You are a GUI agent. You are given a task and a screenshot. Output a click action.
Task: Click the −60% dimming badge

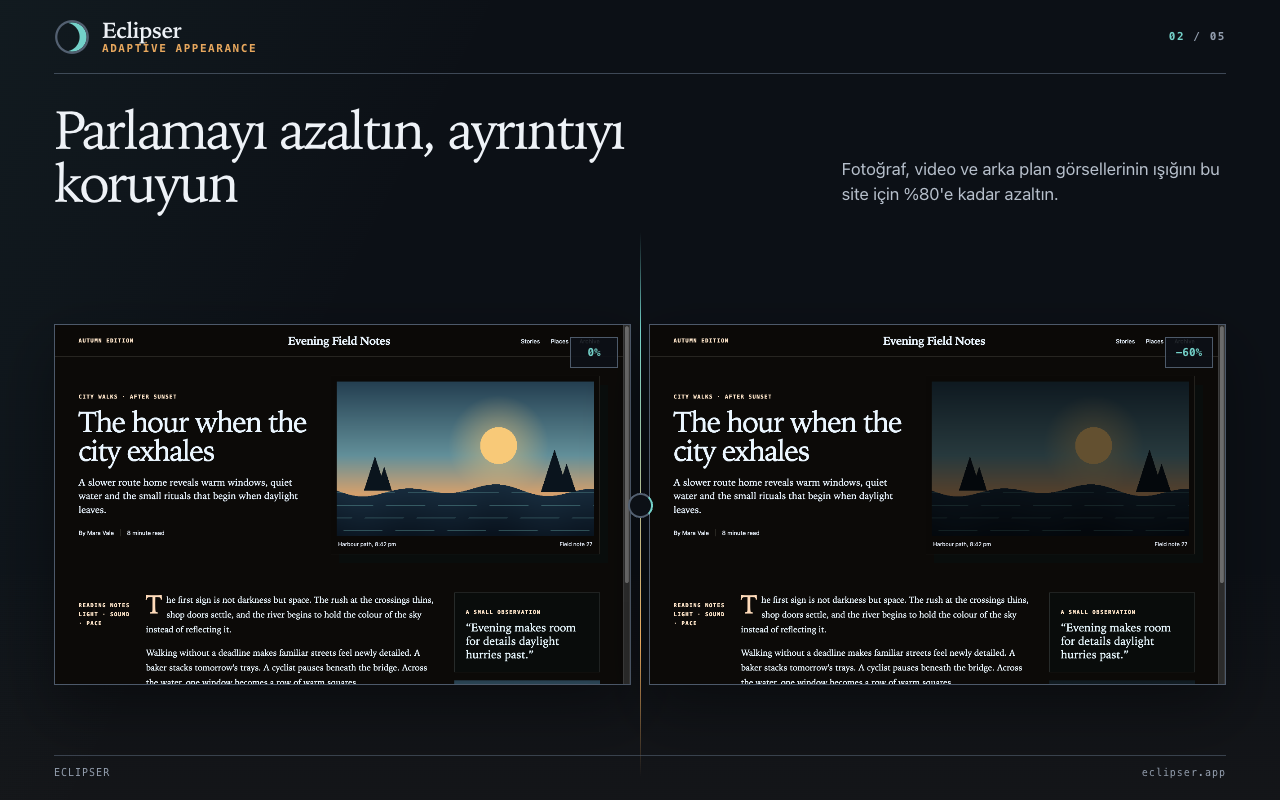click(1189, 352)
